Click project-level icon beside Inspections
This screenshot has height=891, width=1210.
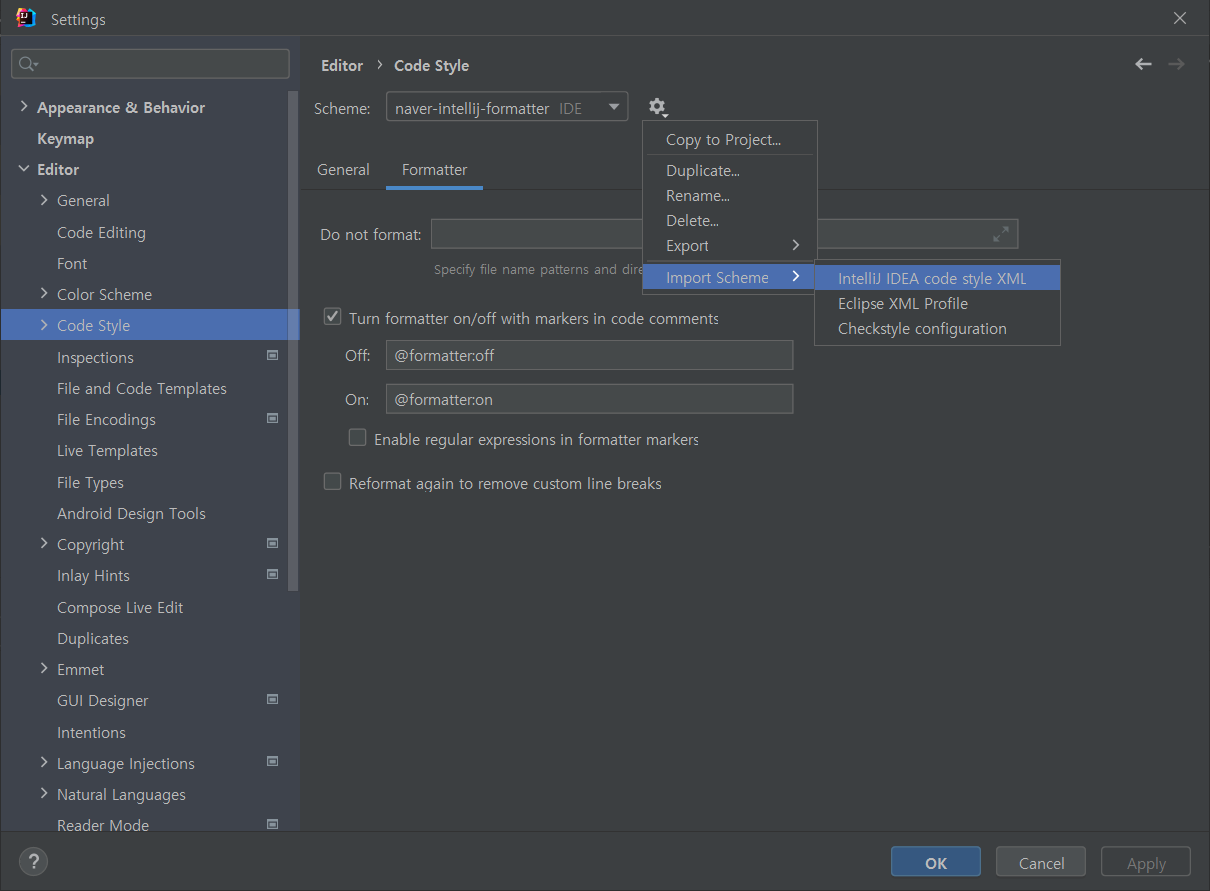pyautogui.click(x=272, y=355)
